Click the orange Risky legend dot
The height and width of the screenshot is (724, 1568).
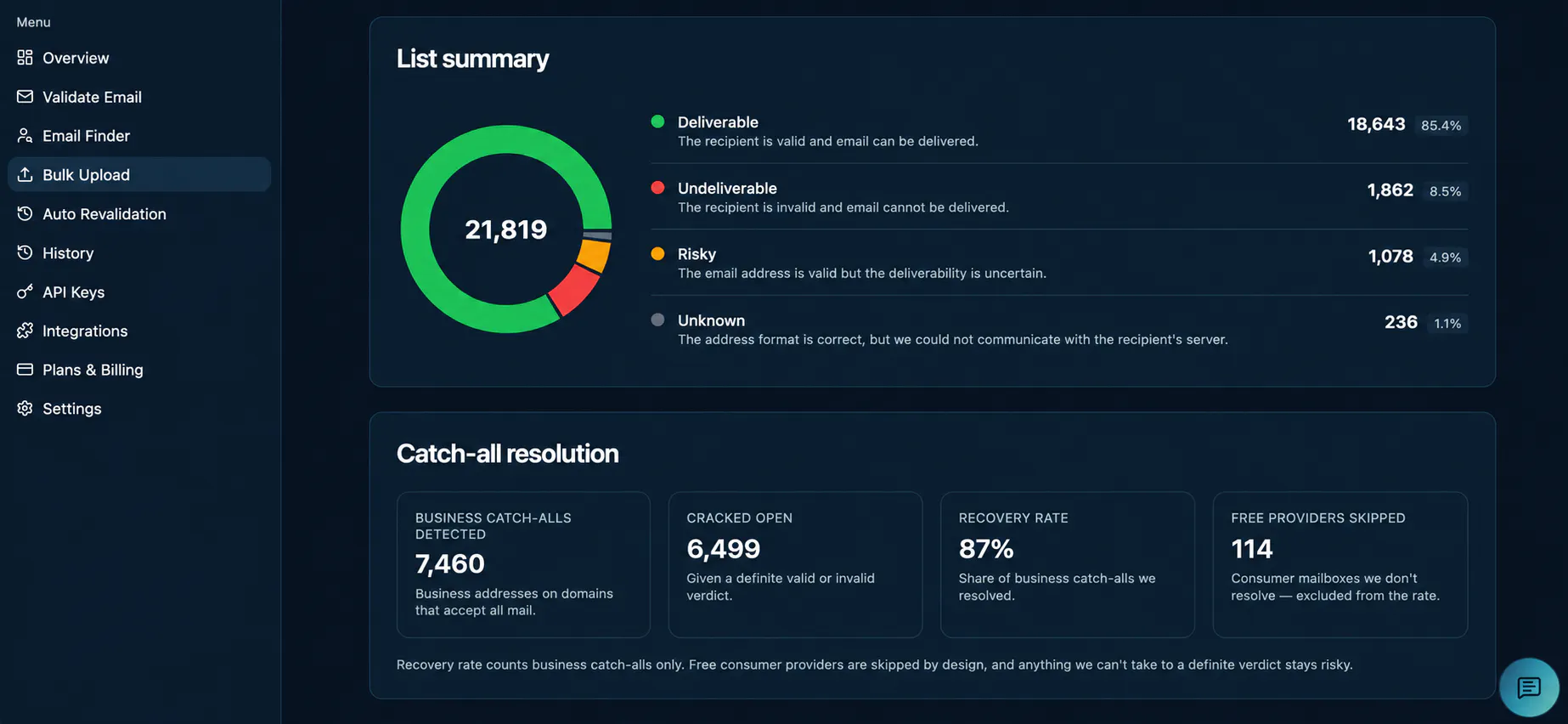click(657, 253)
